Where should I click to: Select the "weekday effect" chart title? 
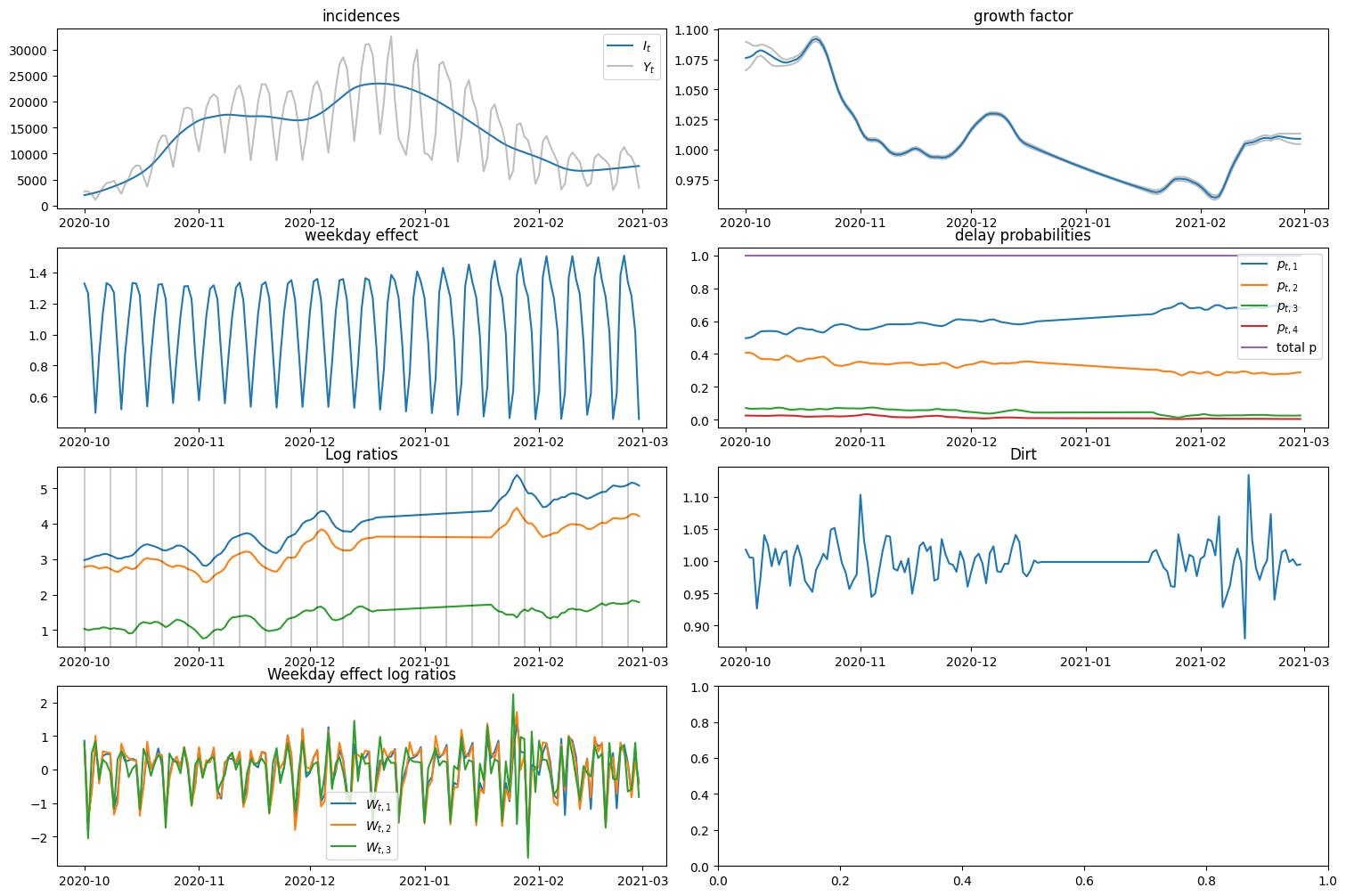361,236
